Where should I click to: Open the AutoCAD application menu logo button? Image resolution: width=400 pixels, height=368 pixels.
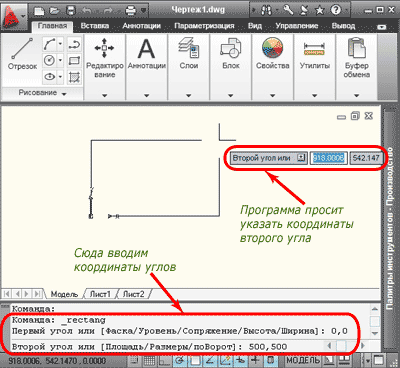pos(13,16)
